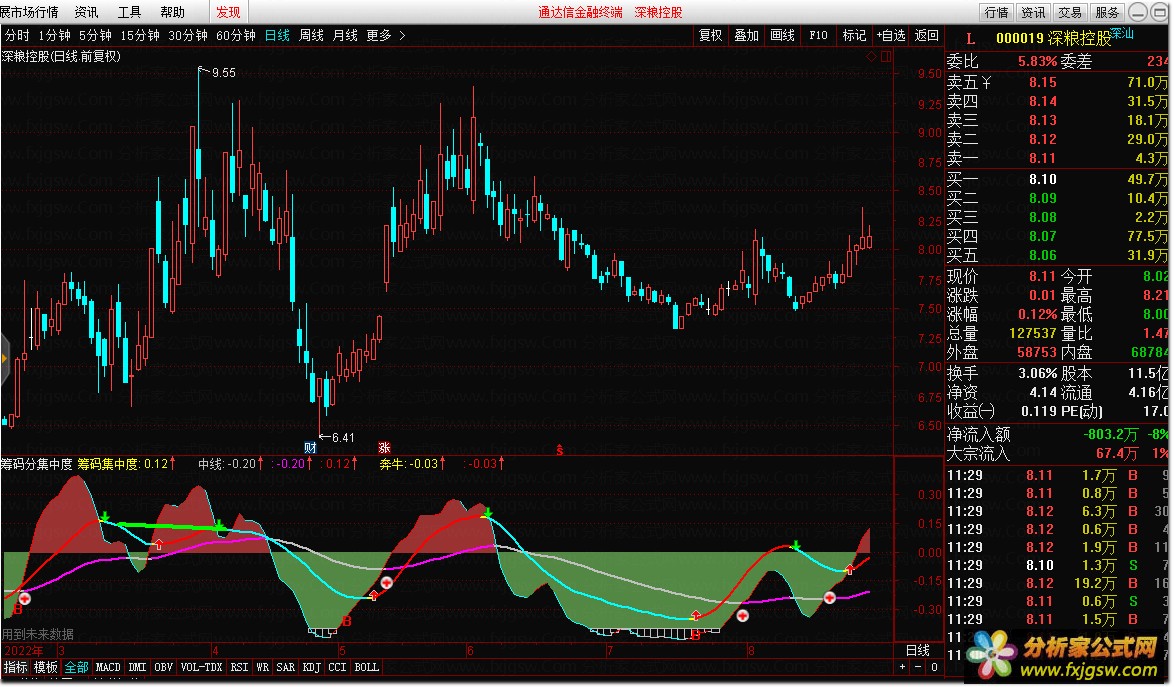Select the 5分钟 period tab
Viewport: 1174px width, 687px height.
coord(95,35)
